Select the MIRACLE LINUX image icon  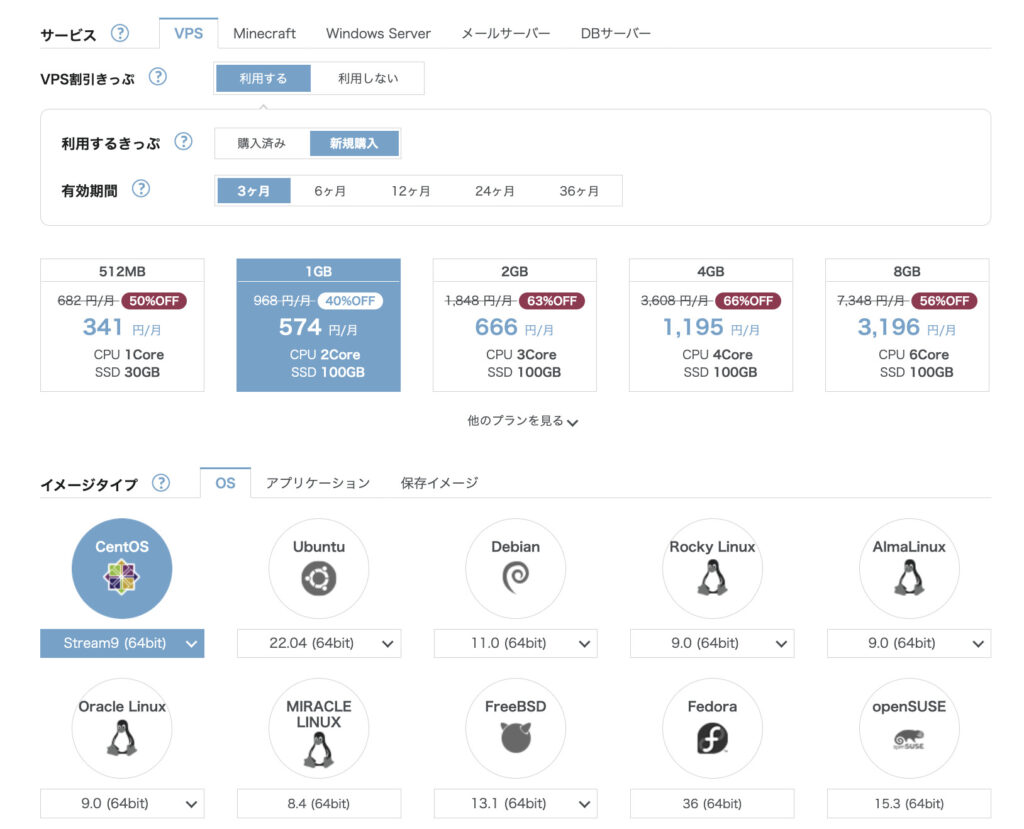319,728
